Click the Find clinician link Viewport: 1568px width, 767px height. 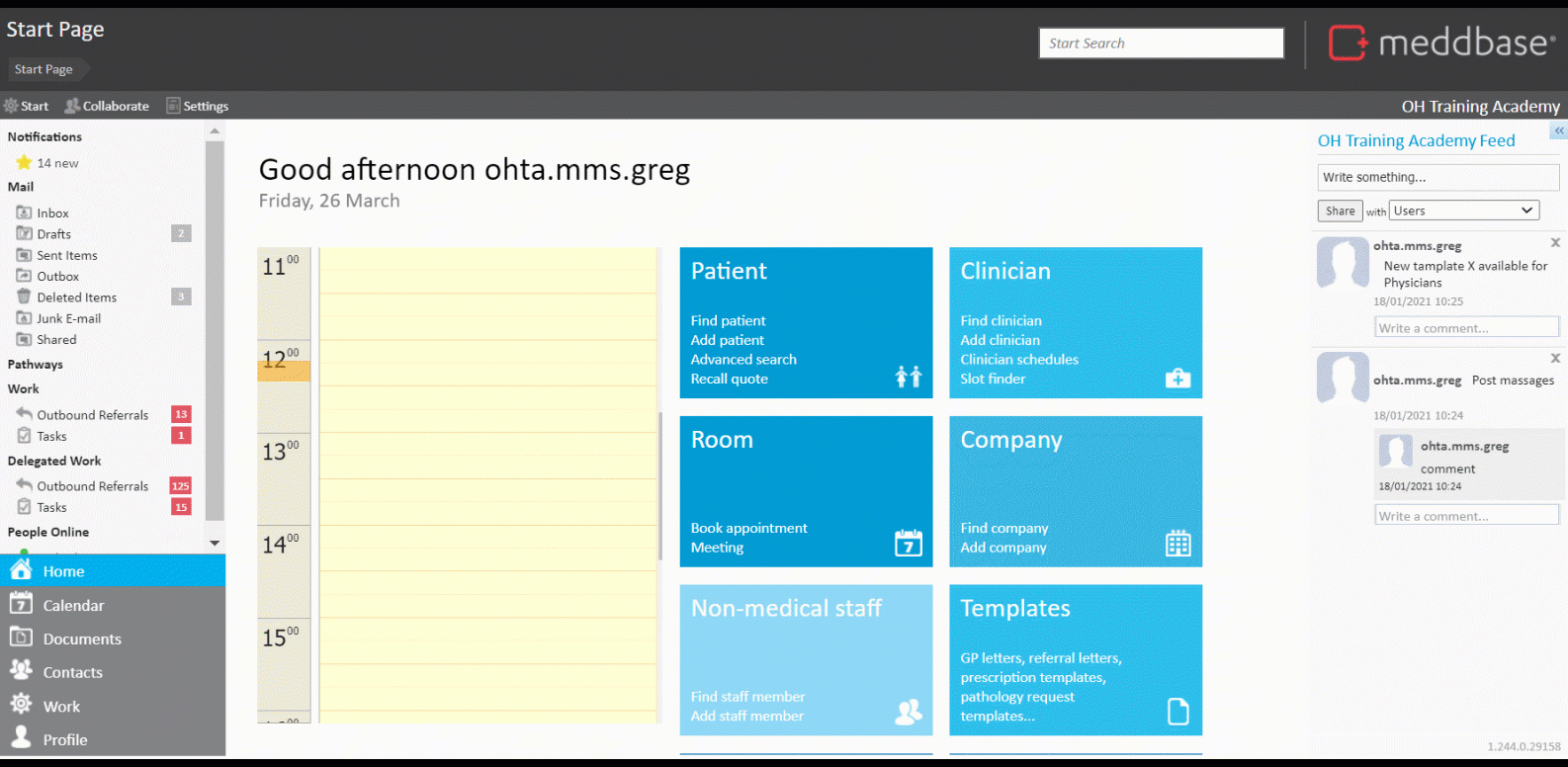pyautogui.click(x=1001, y=320)
